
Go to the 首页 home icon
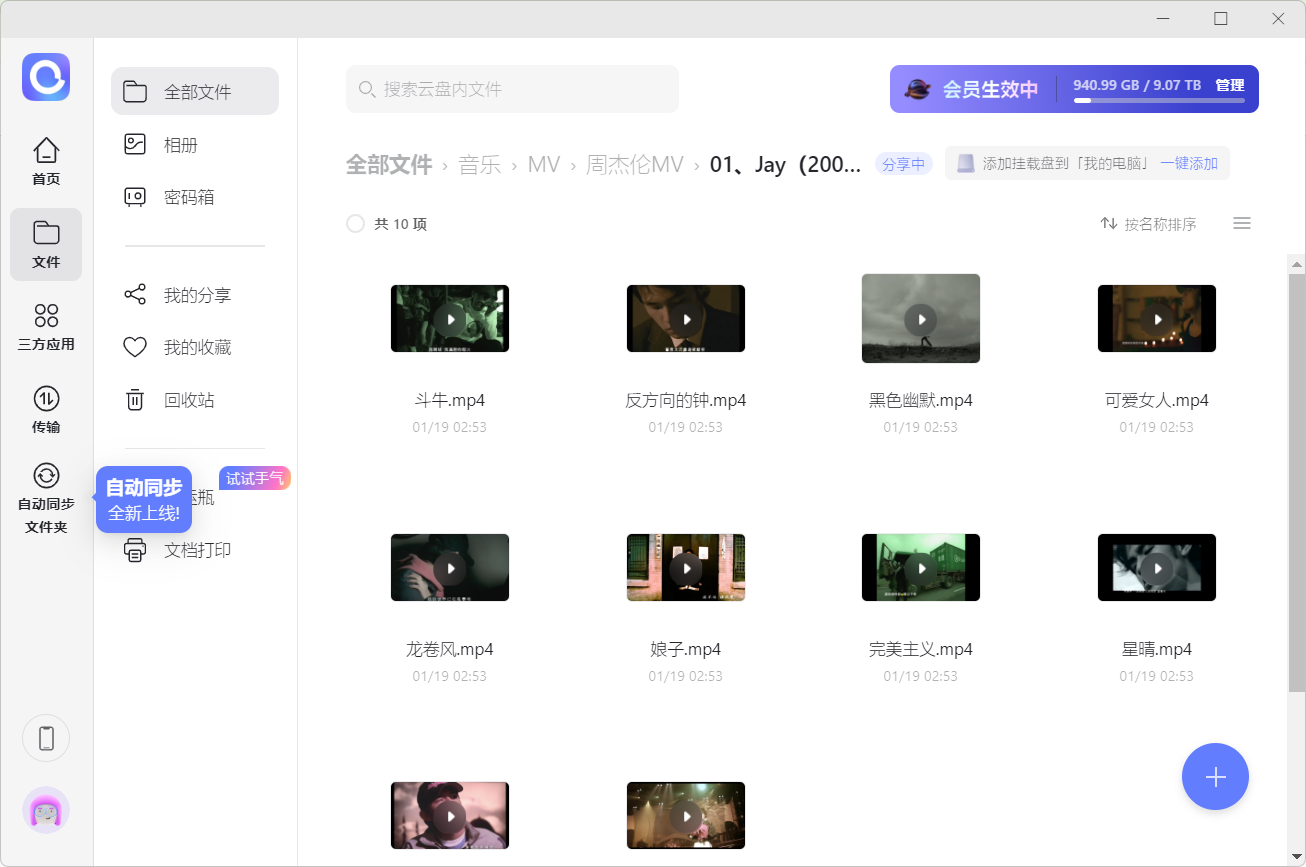click(x=46, y=151)
